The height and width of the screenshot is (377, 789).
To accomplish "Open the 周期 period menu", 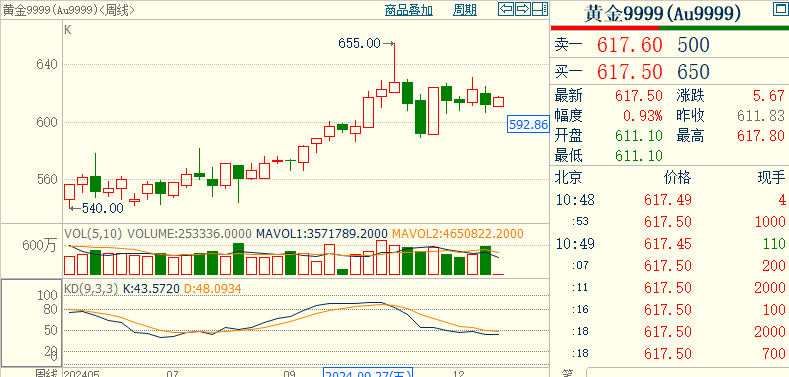I will (x=464, y=10).
